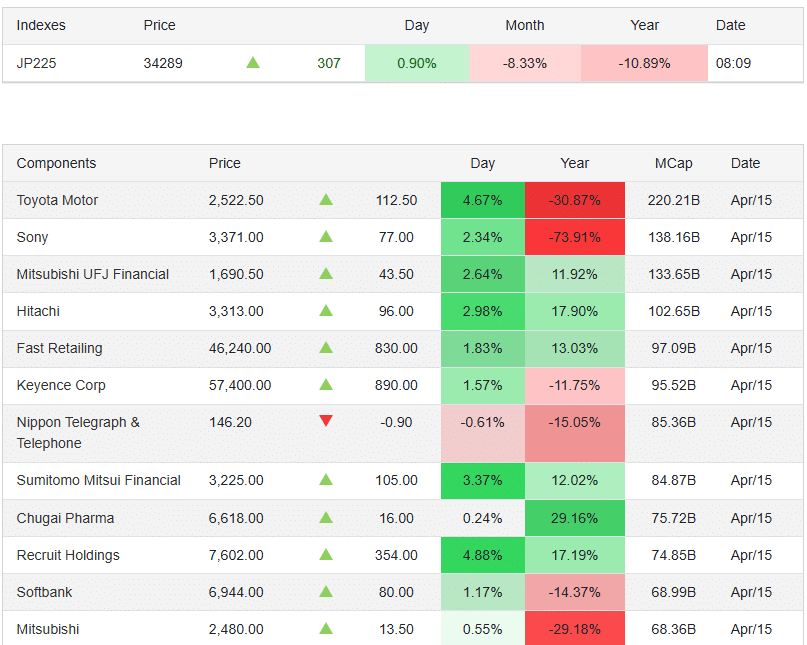Click Keyence Corp year change -11.75%
The width and height of the screenshot is (807, 645).
(x=575, y=386)
